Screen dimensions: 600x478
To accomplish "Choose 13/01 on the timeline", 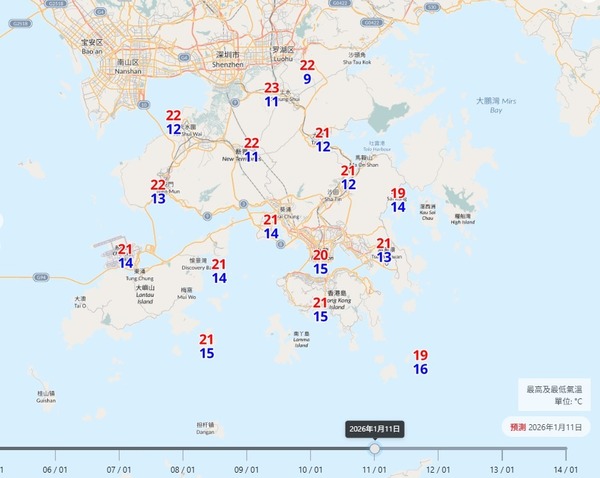I will [x=501, y=468].
